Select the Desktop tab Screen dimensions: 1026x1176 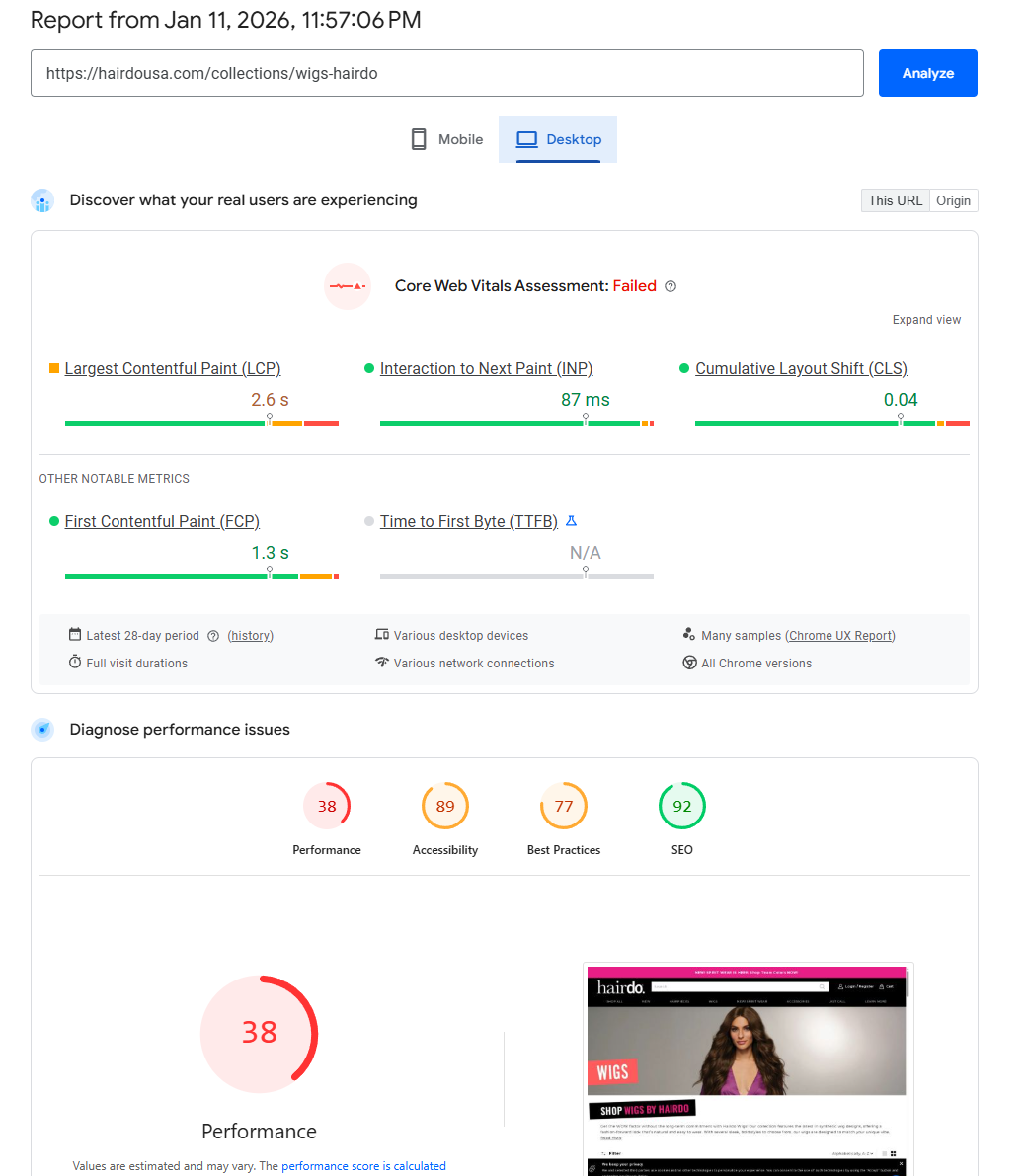click(558, 139)
